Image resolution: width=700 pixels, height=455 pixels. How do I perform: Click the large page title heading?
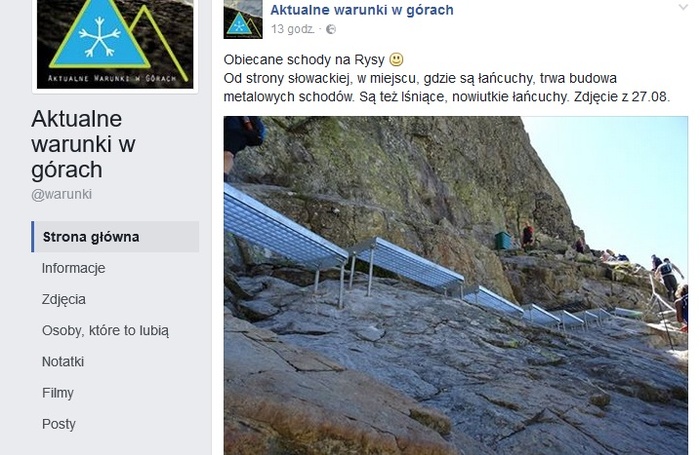tap(83, 144)
